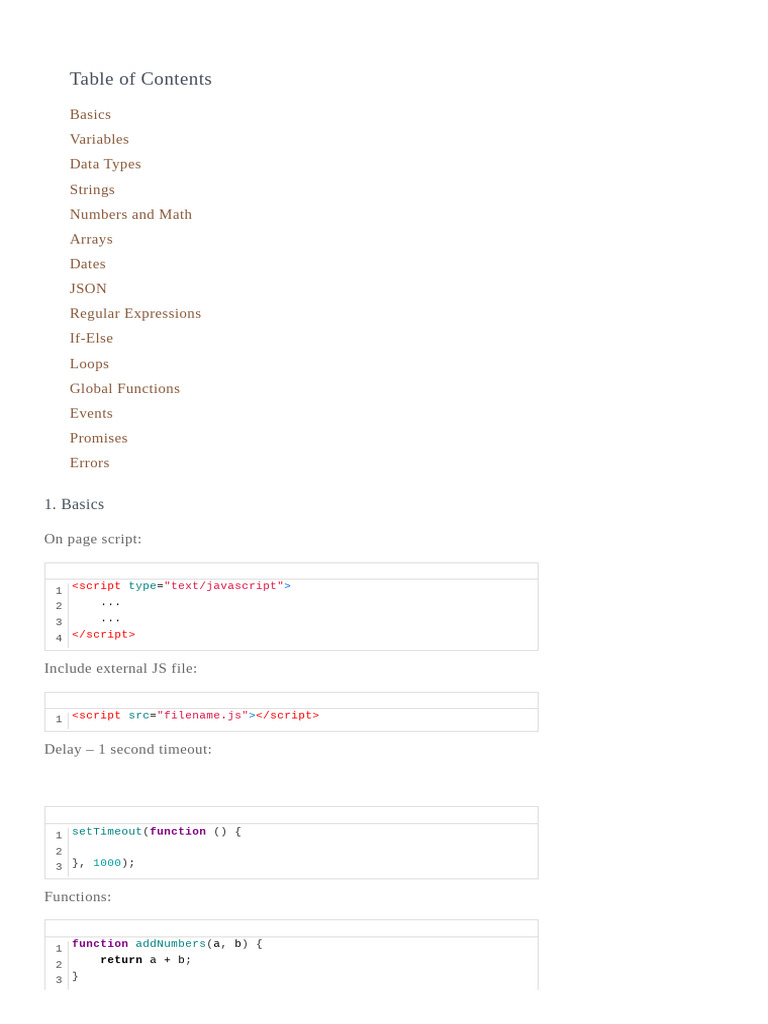Open the Errors contents link

coord(89,462)
